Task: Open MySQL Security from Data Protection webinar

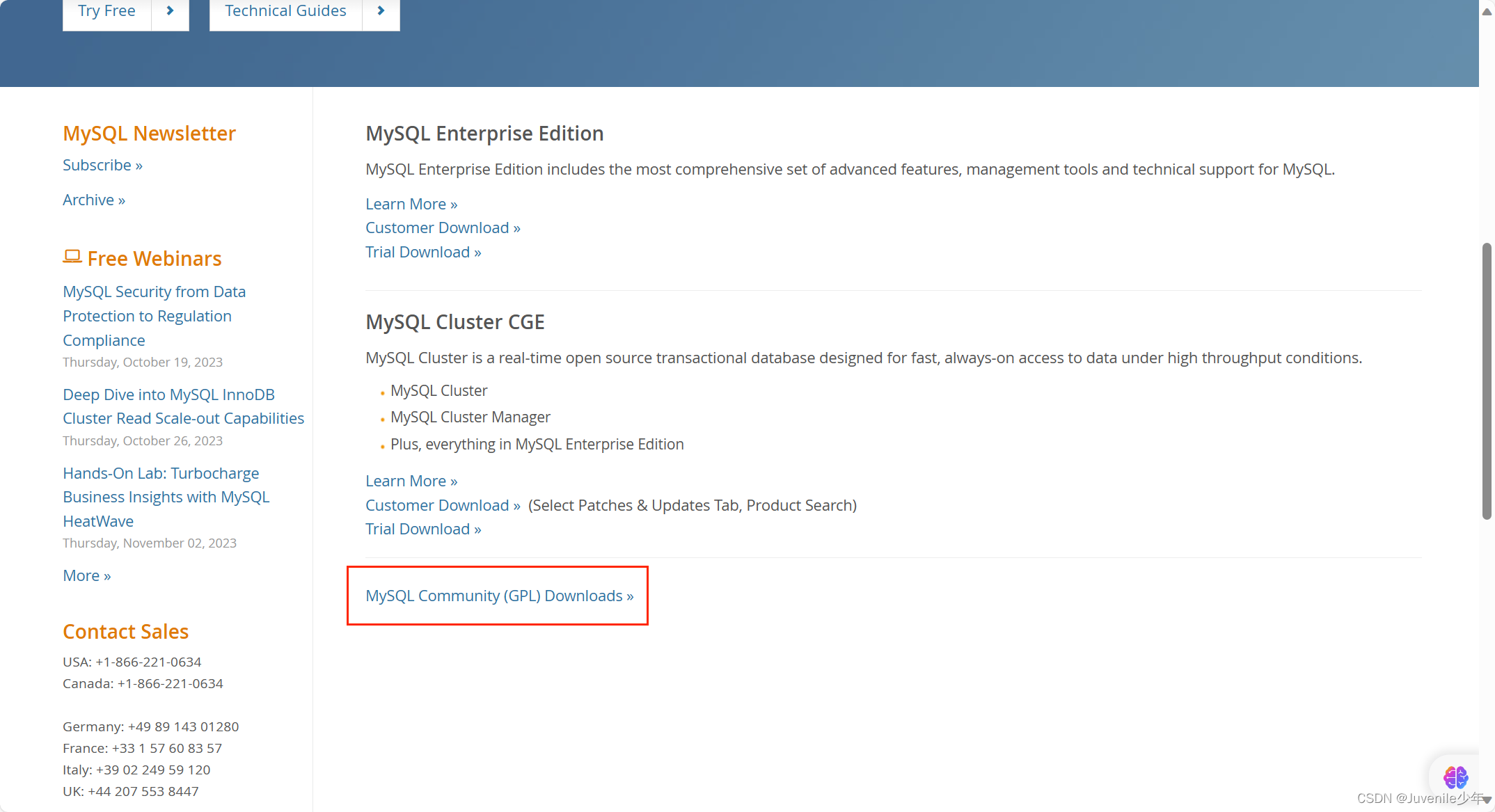Action: [x=154, y=315]
